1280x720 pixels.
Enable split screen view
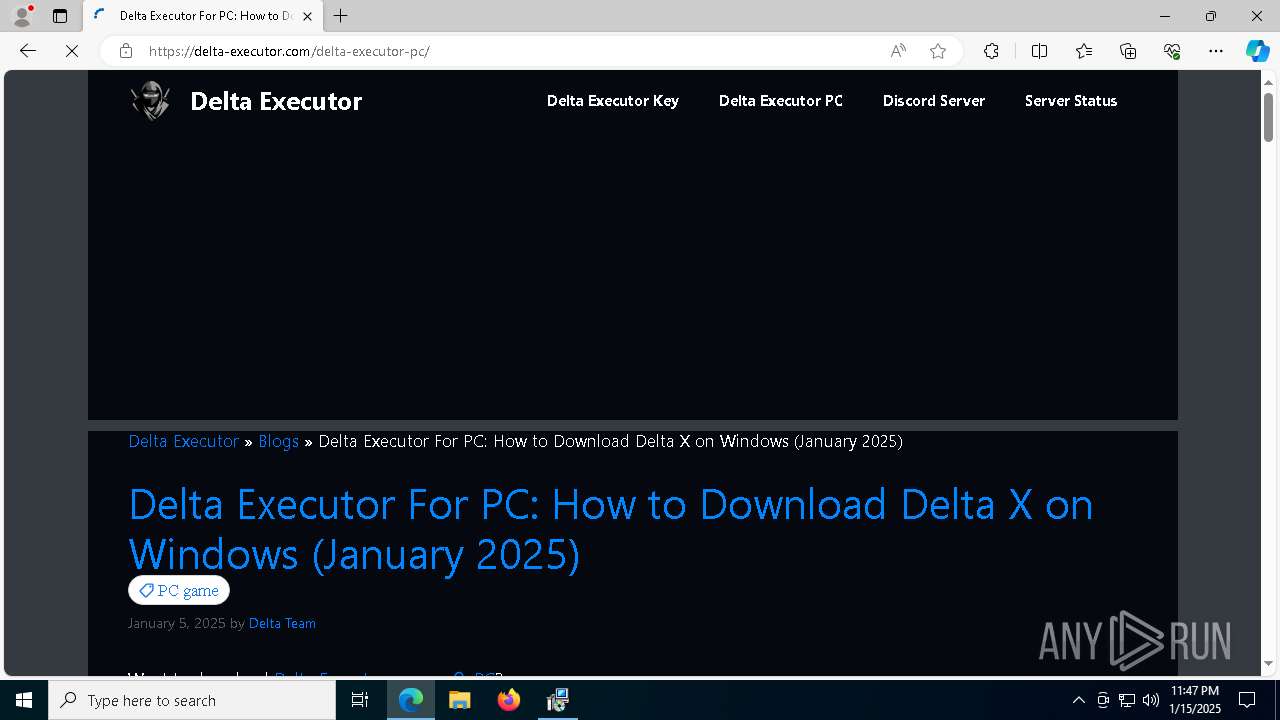(1039, 51)
